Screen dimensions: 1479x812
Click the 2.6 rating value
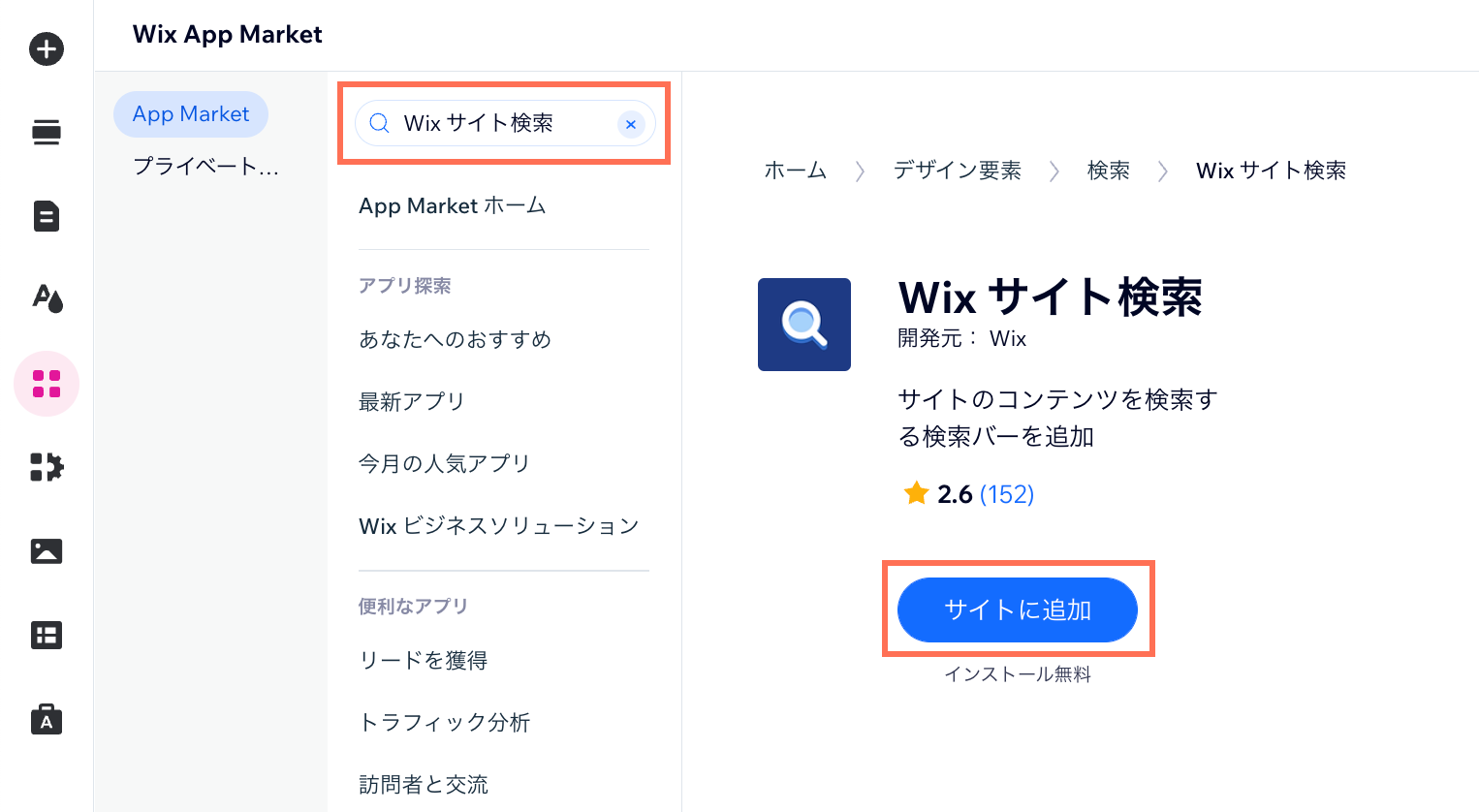click(x=955, y=494)
